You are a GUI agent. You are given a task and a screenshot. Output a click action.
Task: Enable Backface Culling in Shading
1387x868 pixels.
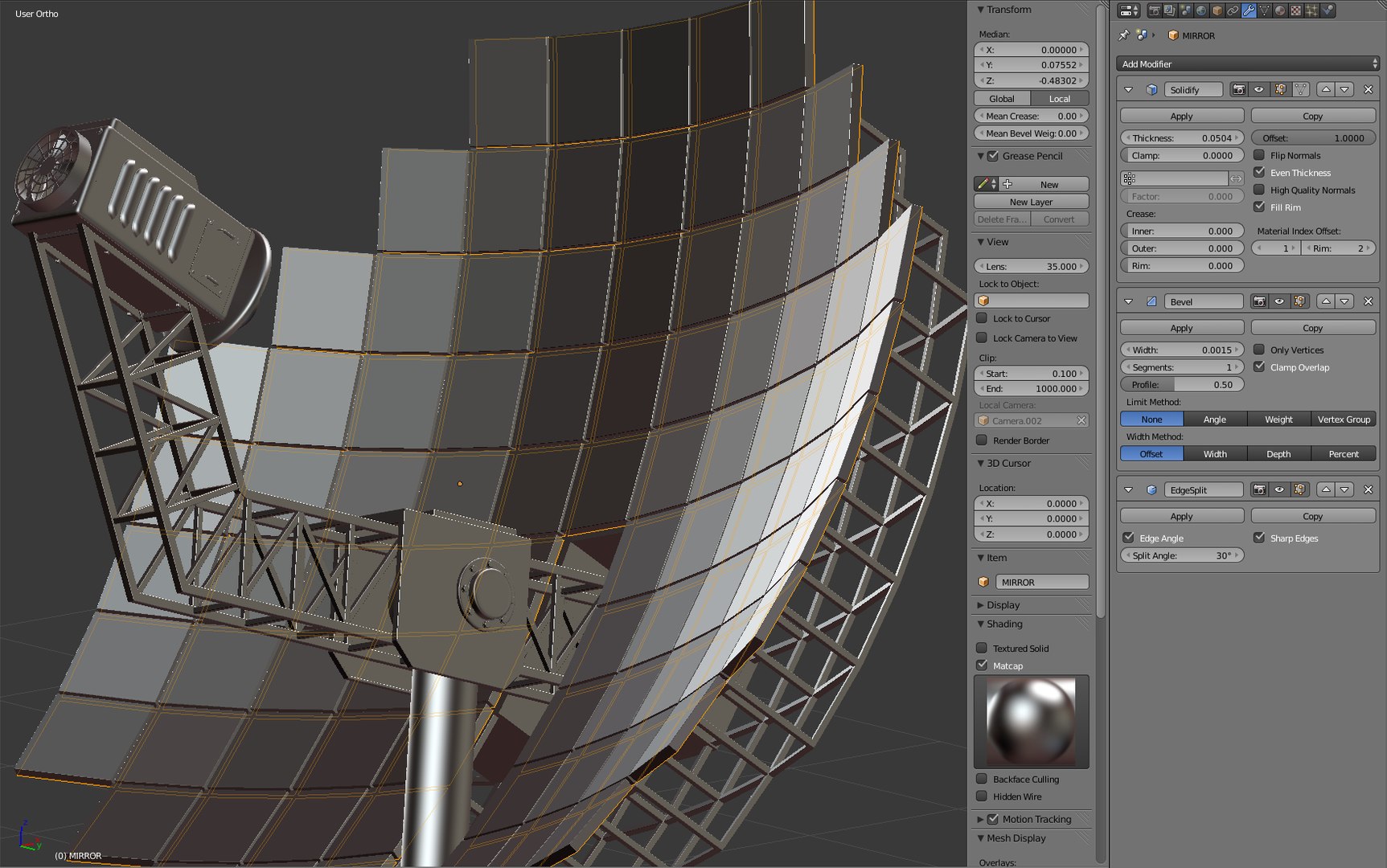click(982, 779)
